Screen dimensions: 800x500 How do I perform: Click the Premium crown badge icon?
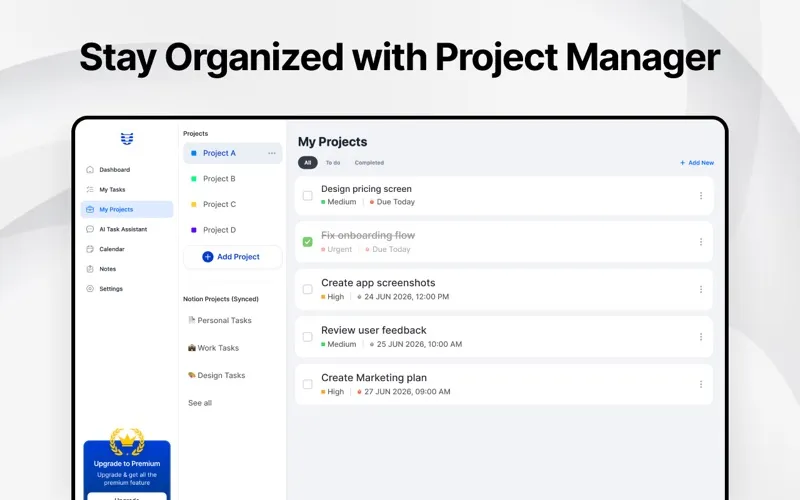click(x=127, y=442)
